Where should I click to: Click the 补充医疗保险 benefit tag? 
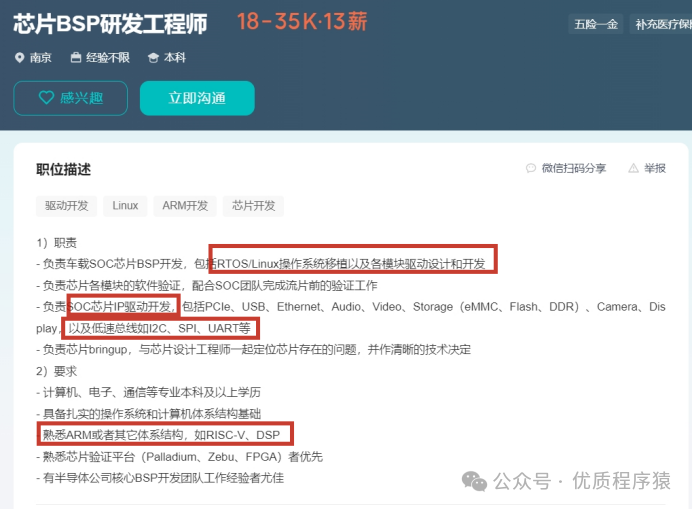[661, 24]
